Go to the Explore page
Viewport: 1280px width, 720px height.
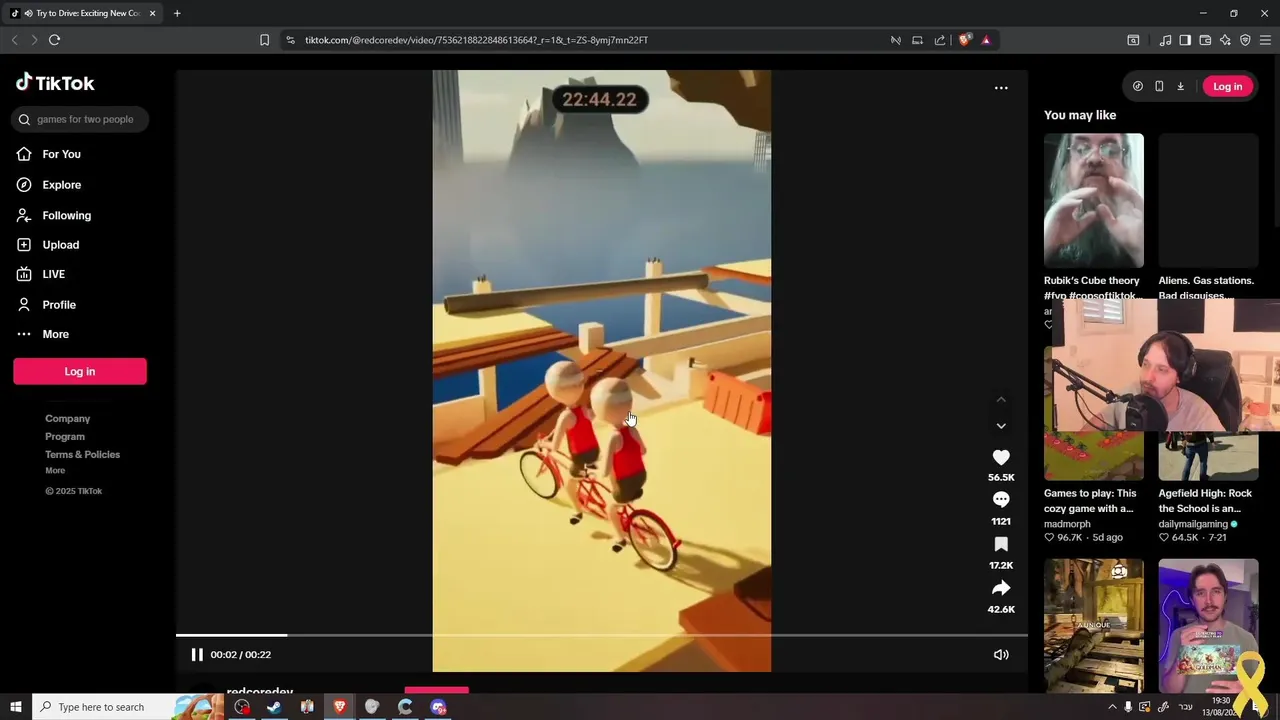49,185
